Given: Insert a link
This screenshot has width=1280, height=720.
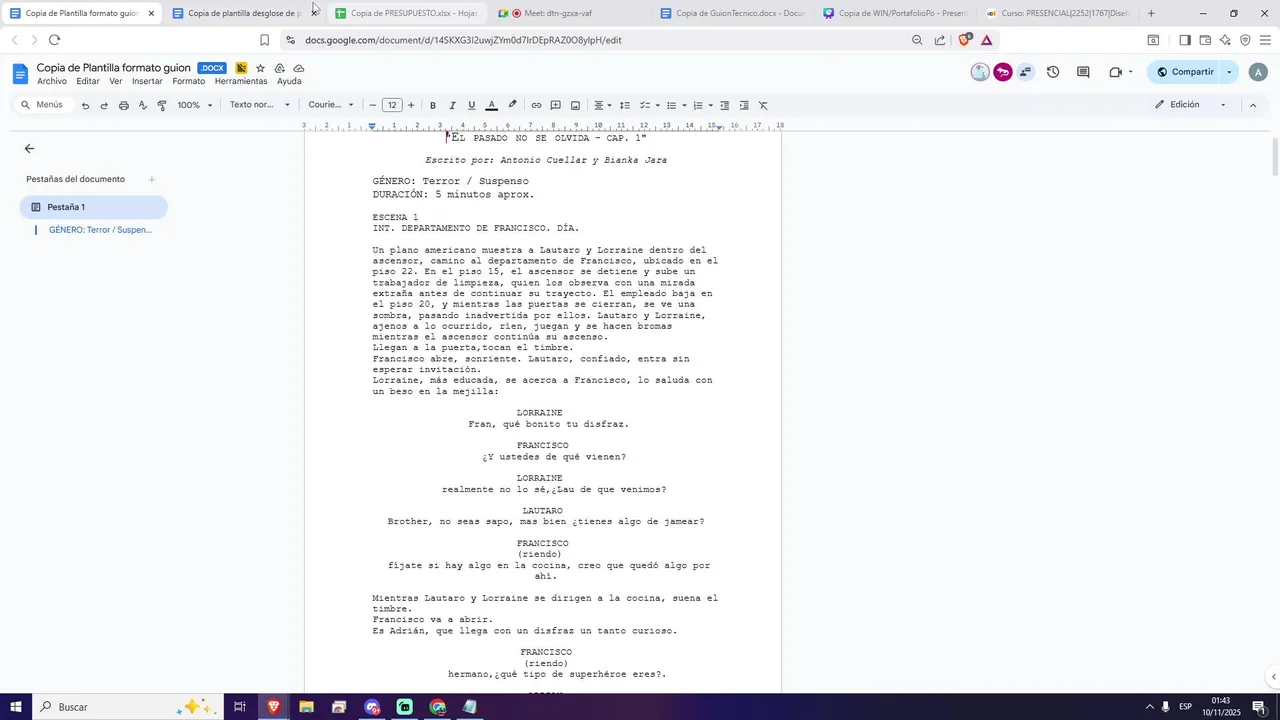Looking at the screenshot, I should tap(536, 105).
